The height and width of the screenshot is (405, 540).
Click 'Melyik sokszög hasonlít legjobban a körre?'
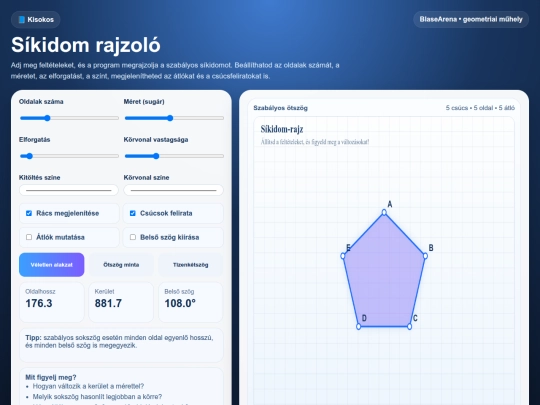click(x=97, y=397)
